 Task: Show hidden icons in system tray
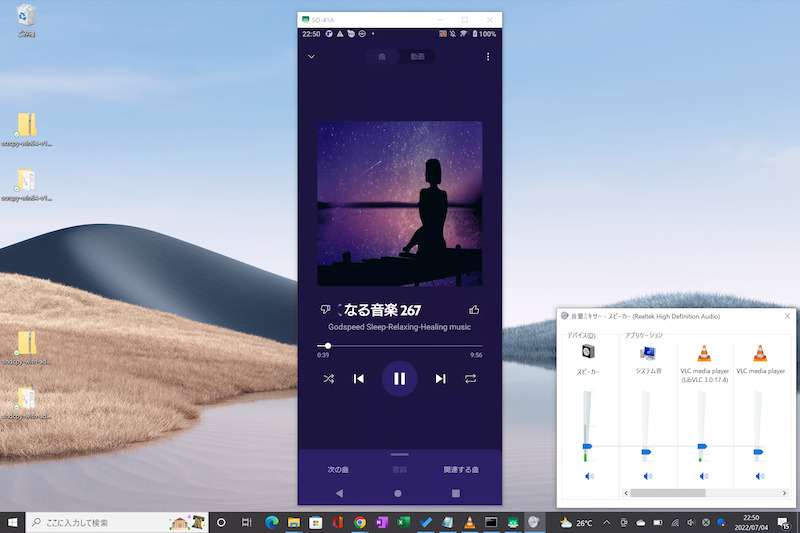click(606, 522)
